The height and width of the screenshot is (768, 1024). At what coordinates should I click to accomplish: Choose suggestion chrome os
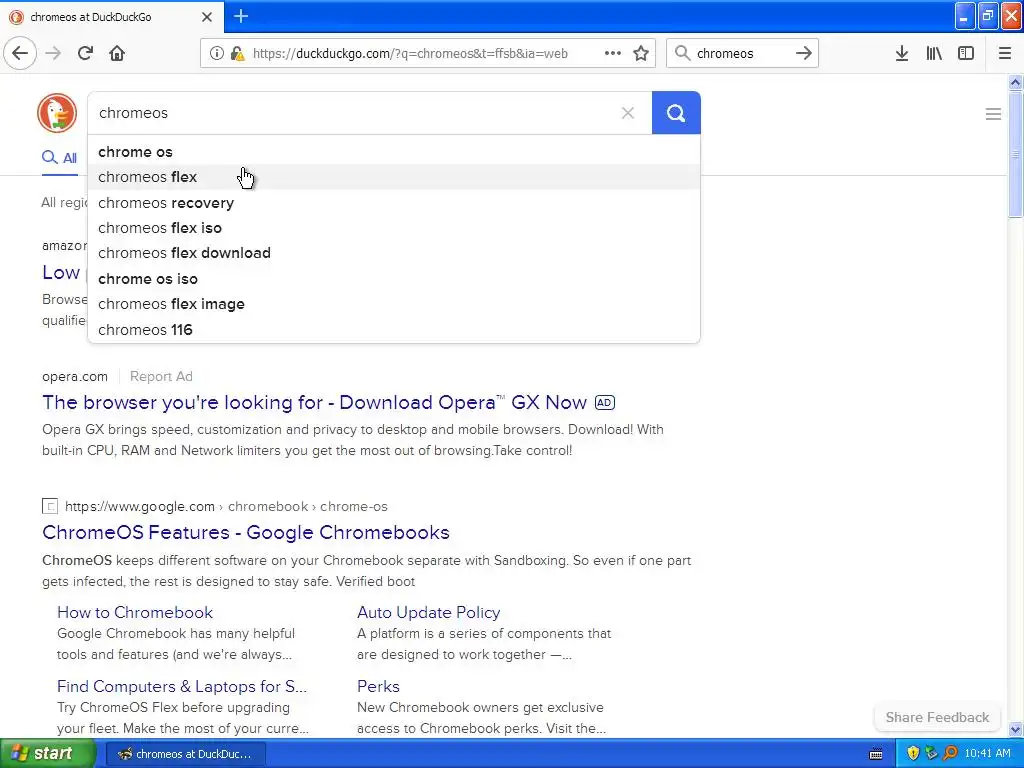pyautogui.click(x=394, y=152)
